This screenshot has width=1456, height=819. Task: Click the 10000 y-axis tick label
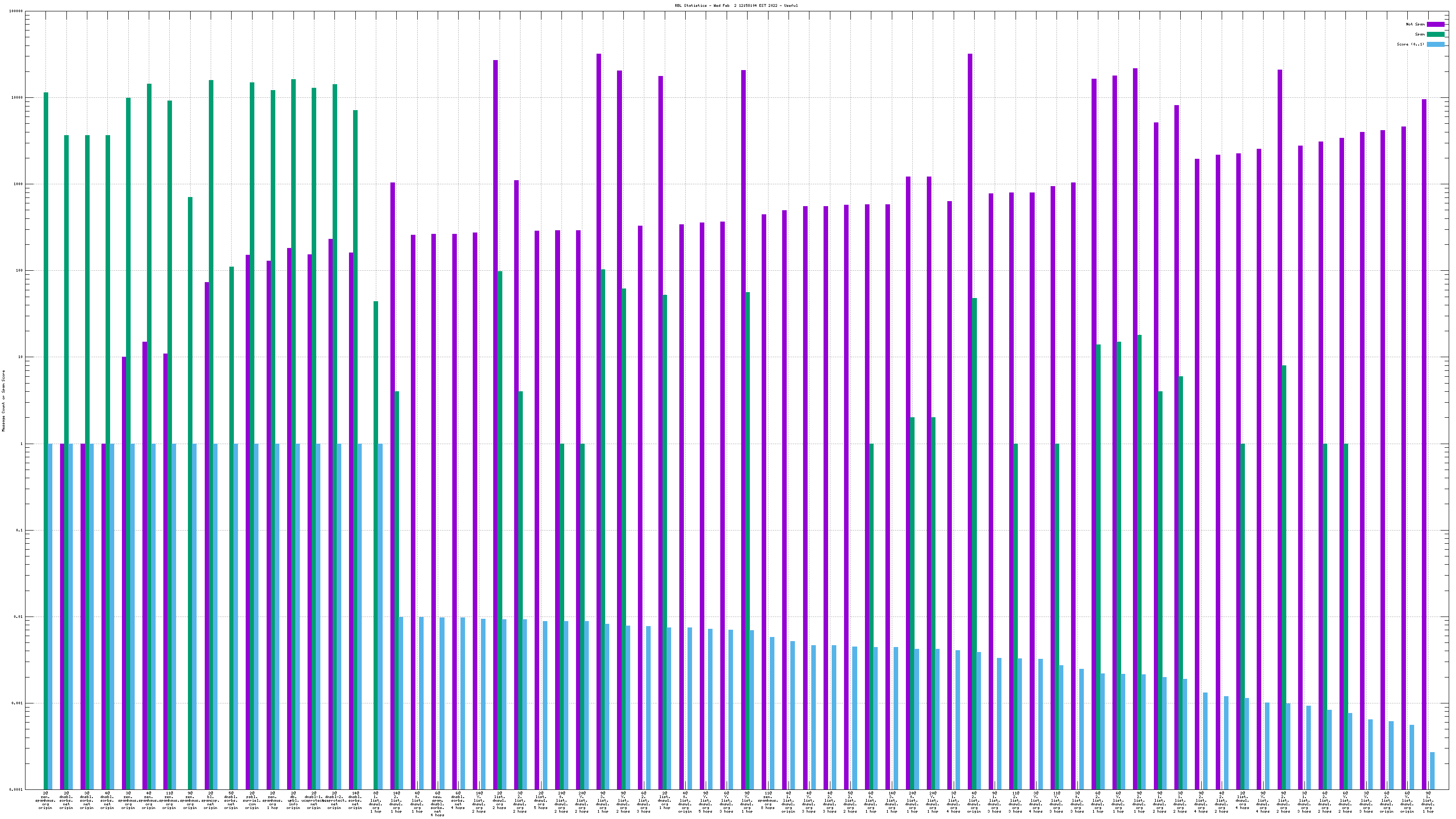click(17, 97)
